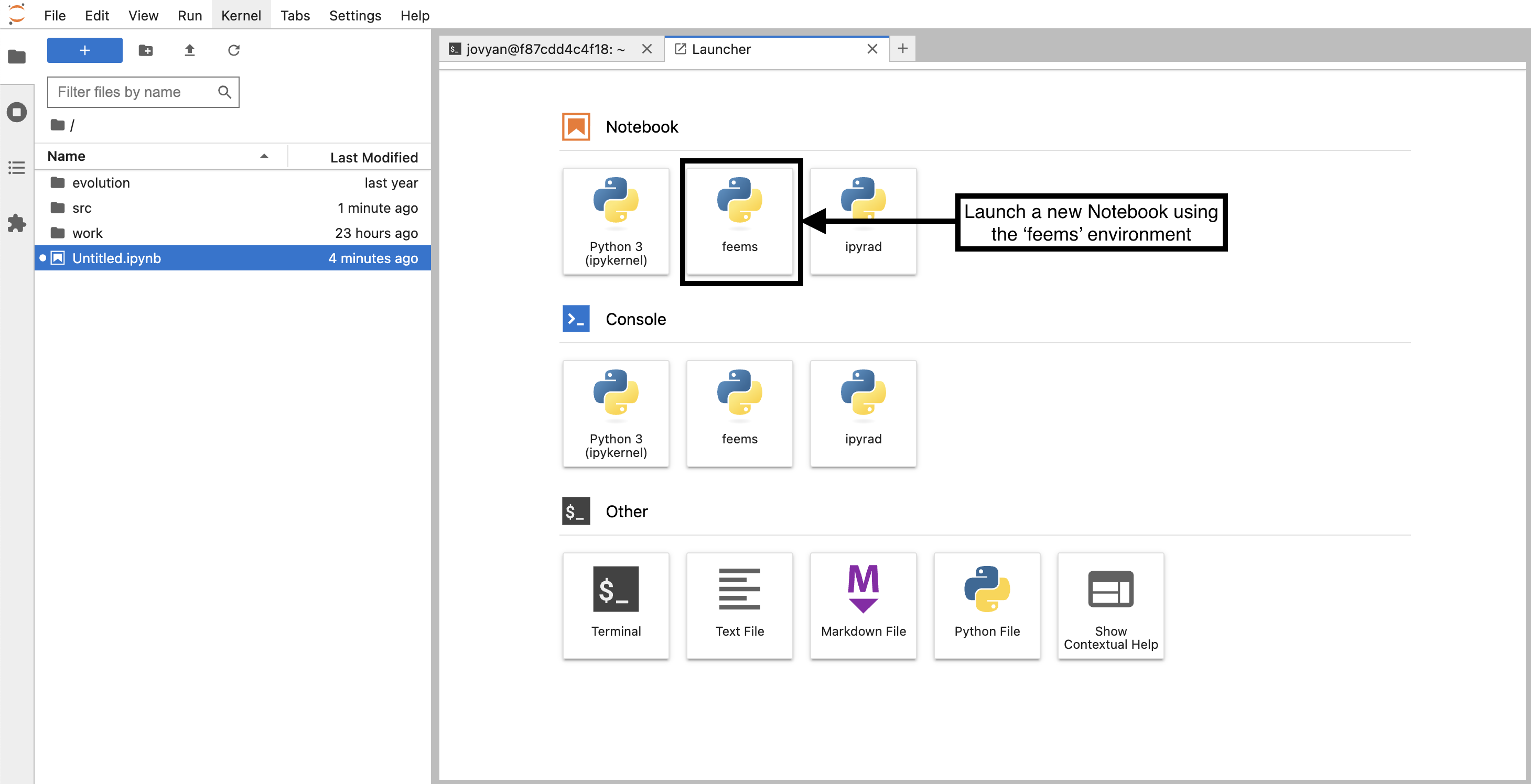
Task: Open the work folder
Action: [x=232, y=233]
